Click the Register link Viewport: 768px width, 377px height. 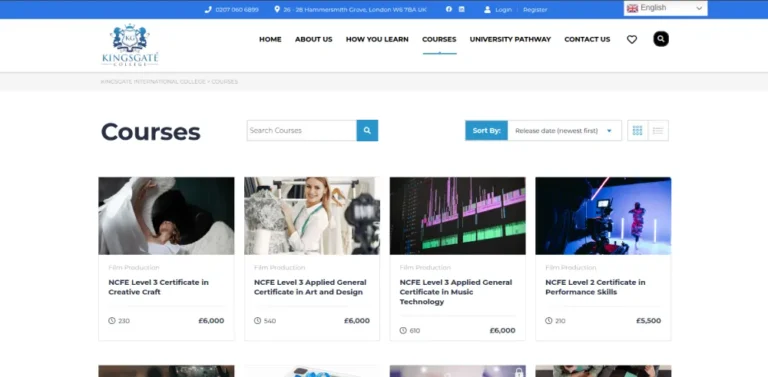[535, 10]
